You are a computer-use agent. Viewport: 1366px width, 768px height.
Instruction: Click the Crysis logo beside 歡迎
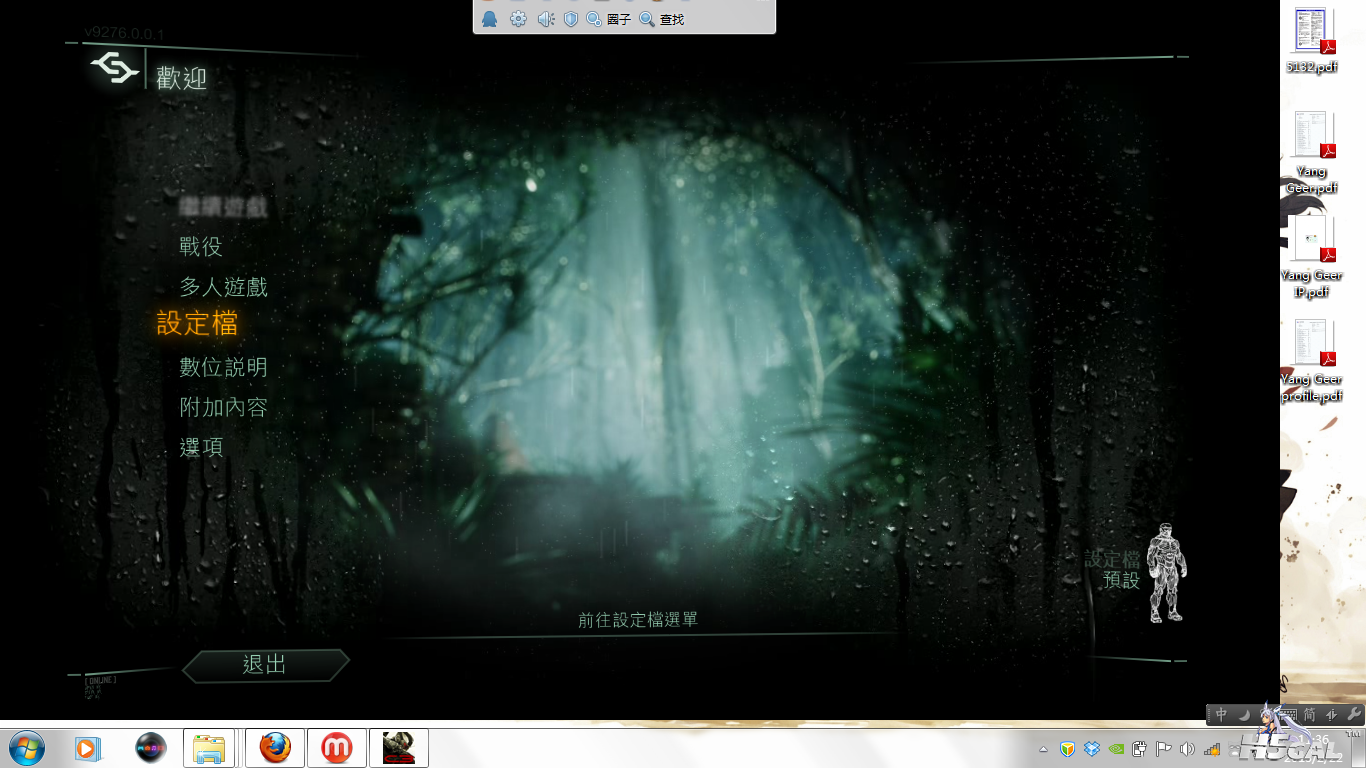(115, 69)
